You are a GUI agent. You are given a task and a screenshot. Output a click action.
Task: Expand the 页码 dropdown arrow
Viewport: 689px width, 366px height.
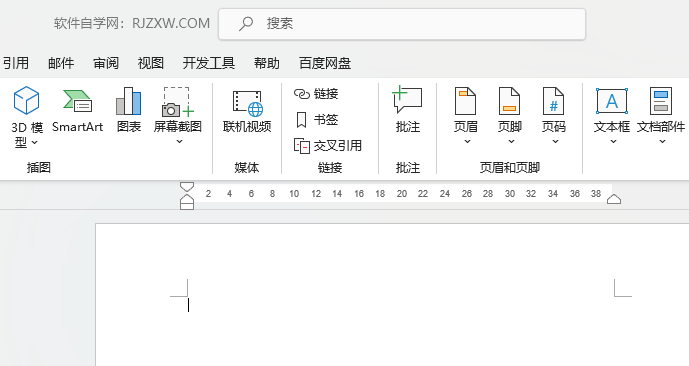tap(555, 141)
